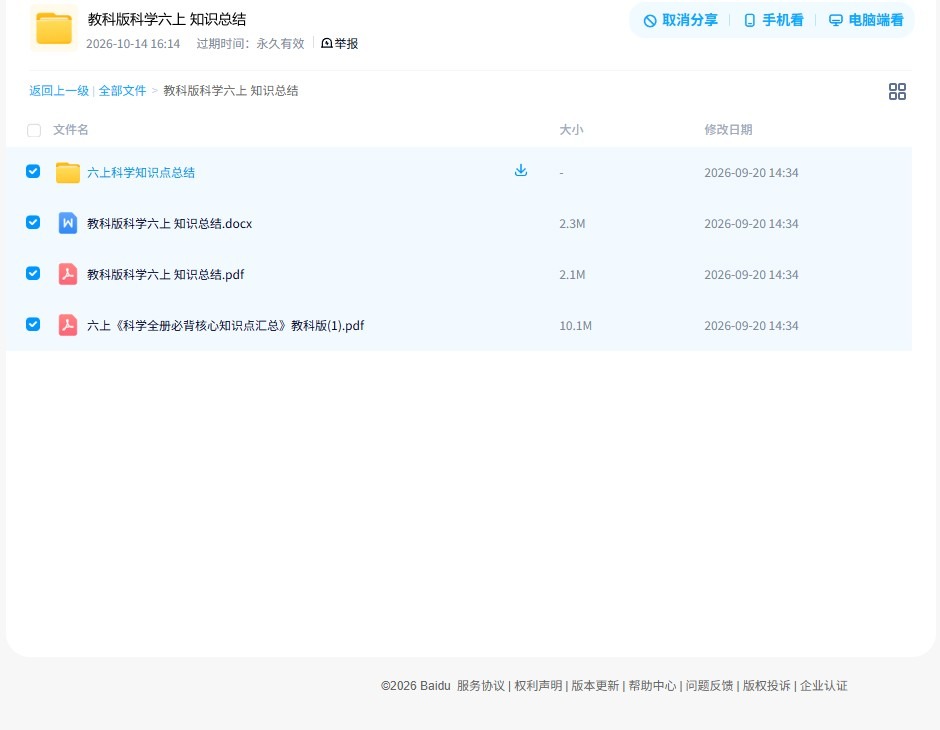
Task: Open 问题反馈 footer link
Action: tap(710, 686)
